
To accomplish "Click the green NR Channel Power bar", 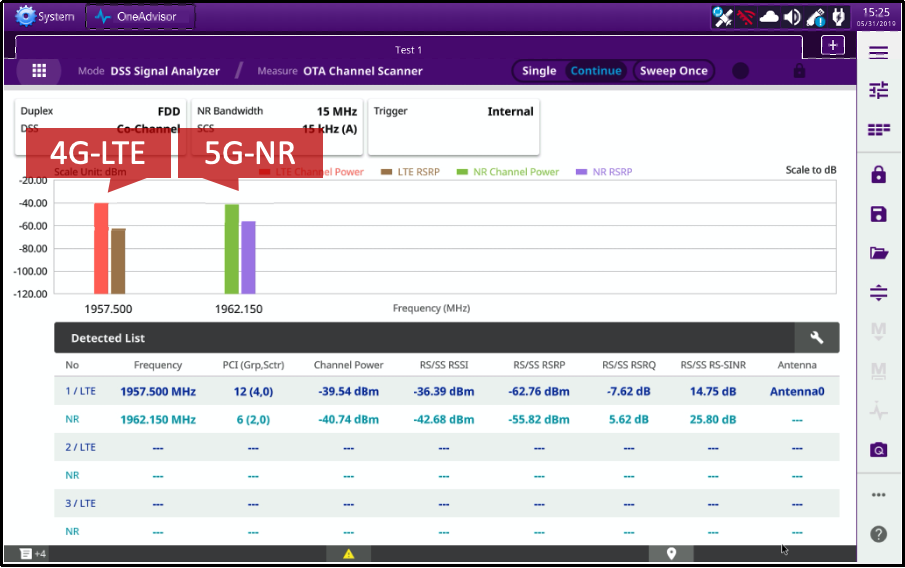I will click(231, 249).
